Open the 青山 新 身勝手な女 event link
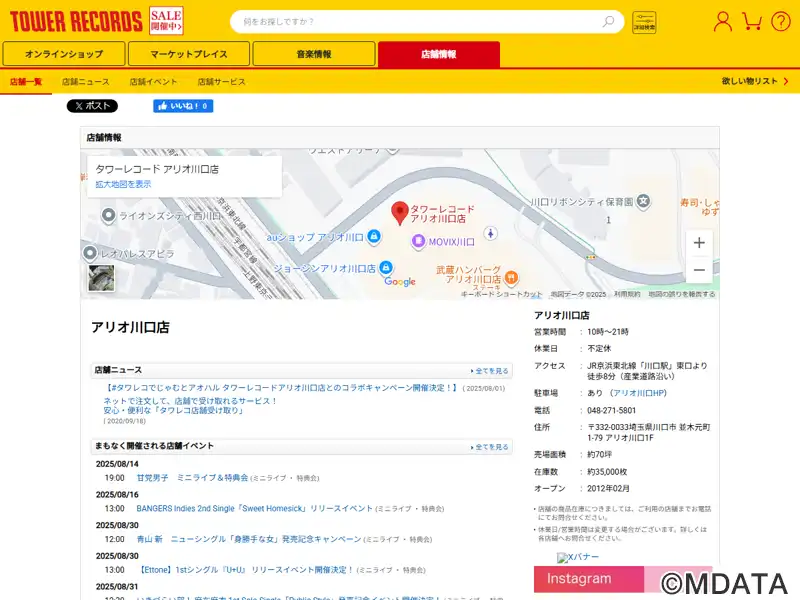800x600 pixels. tap(248, 539)
